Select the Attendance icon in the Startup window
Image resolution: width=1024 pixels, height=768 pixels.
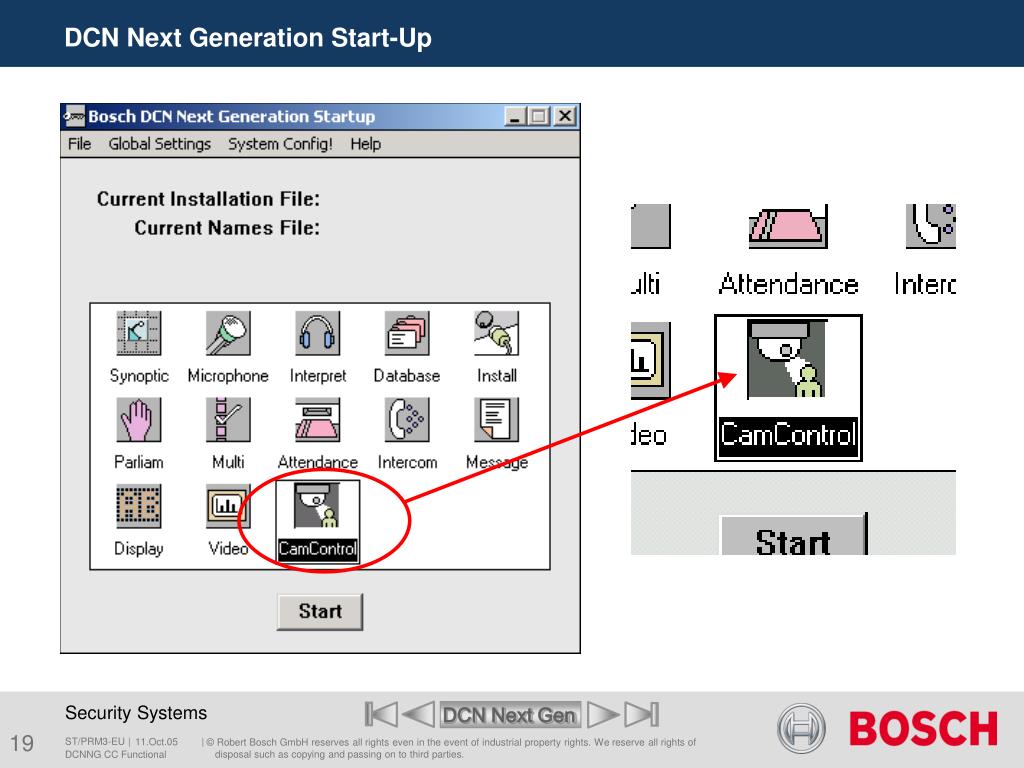(x=317, y=420)
